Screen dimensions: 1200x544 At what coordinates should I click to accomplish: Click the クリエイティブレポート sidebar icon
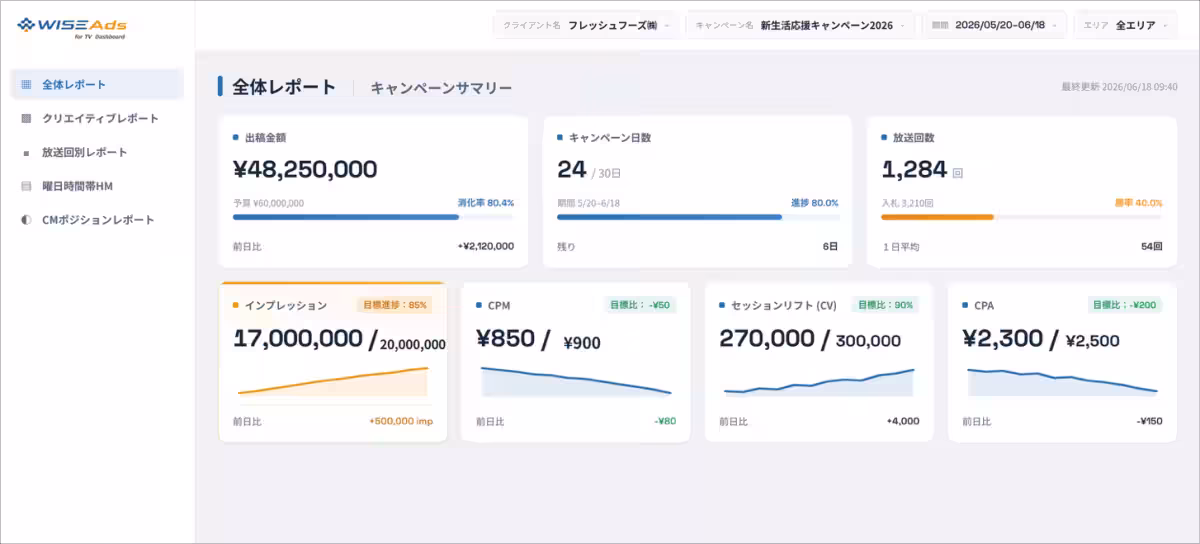[26, 118]
